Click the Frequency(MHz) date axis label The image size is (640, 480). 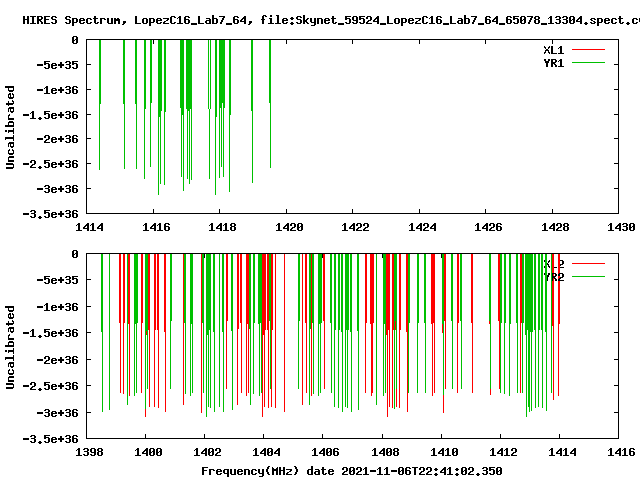tap(351, 471)
